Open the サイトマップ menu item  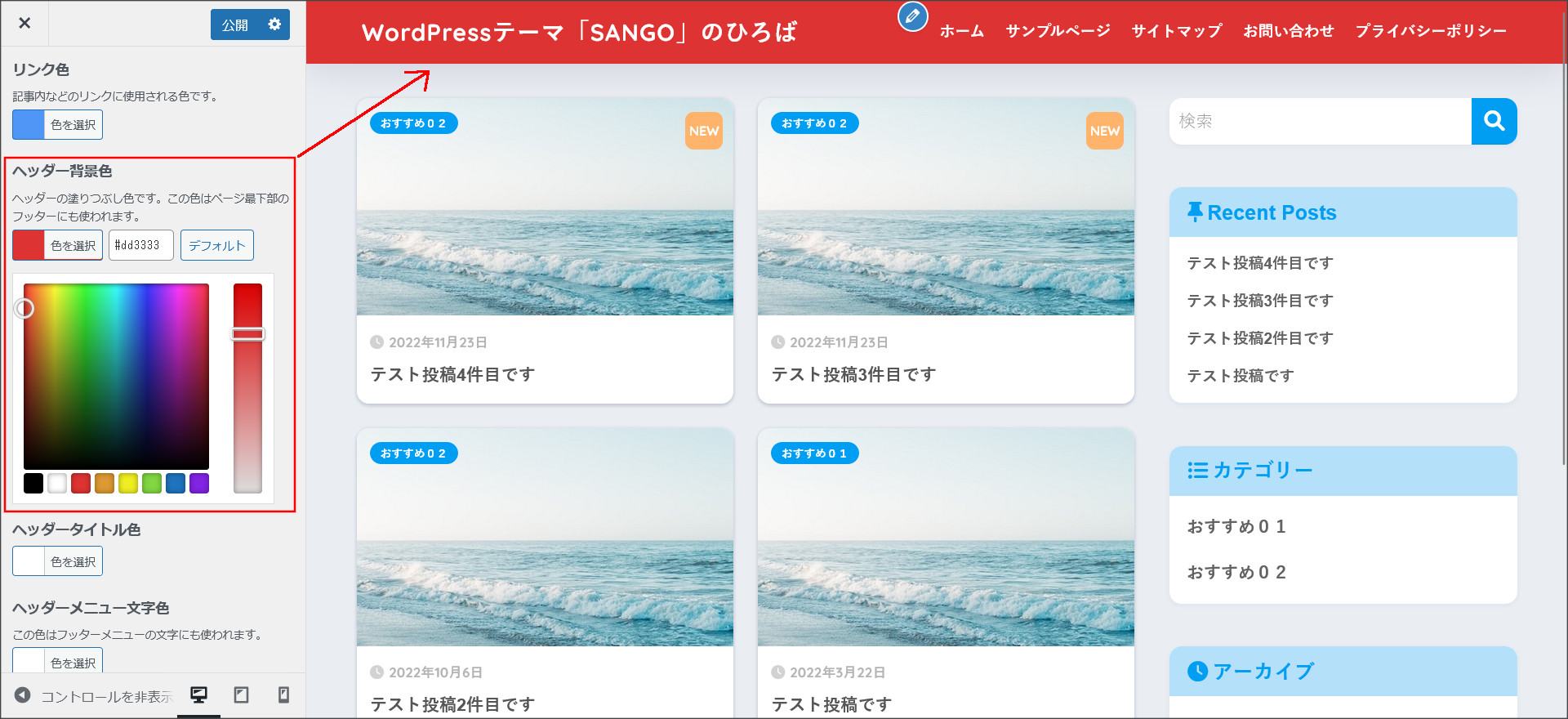click(1176, 31)
